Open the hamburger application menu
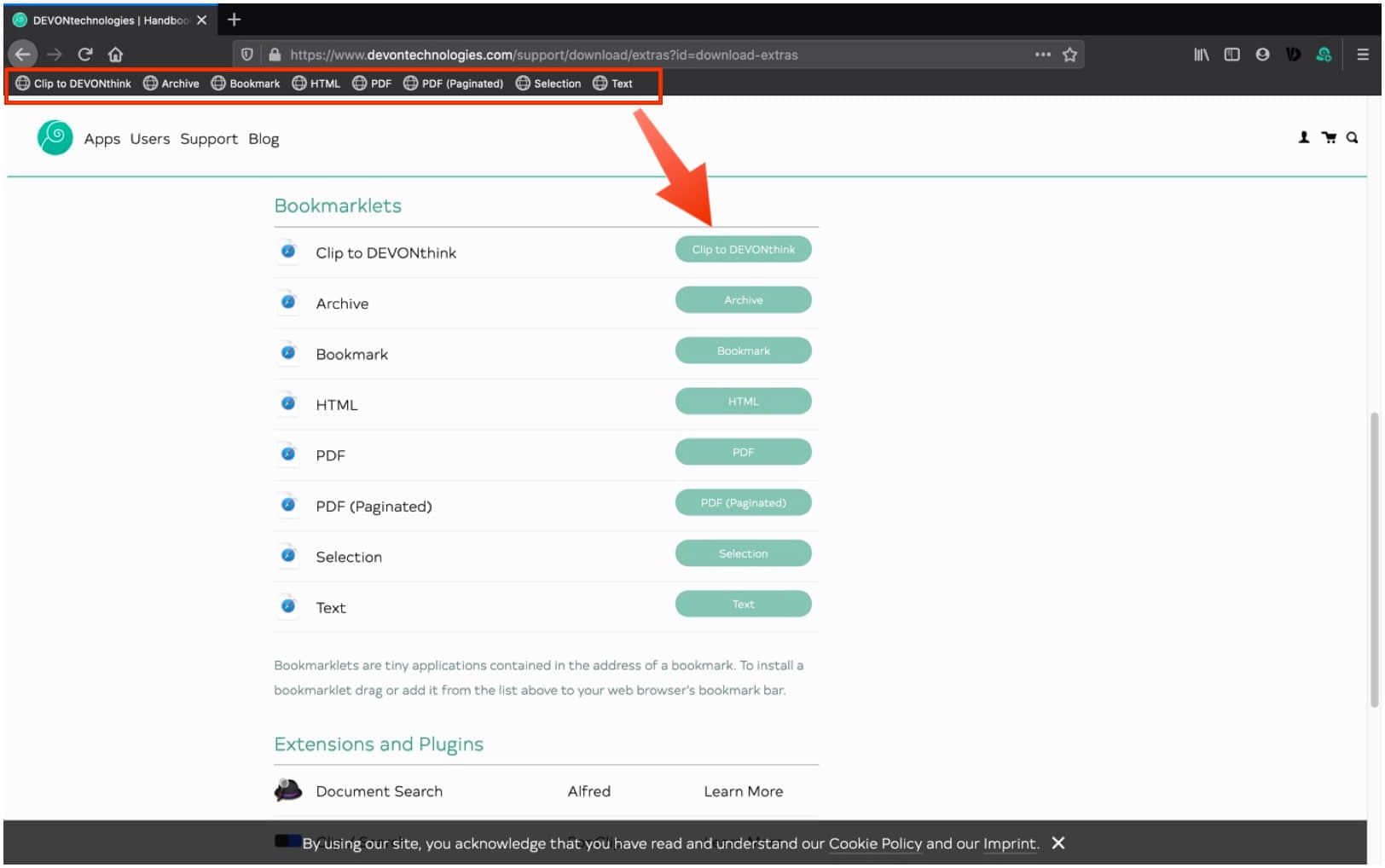This screenshot has width=1385, height=868. coord(1362,55)
